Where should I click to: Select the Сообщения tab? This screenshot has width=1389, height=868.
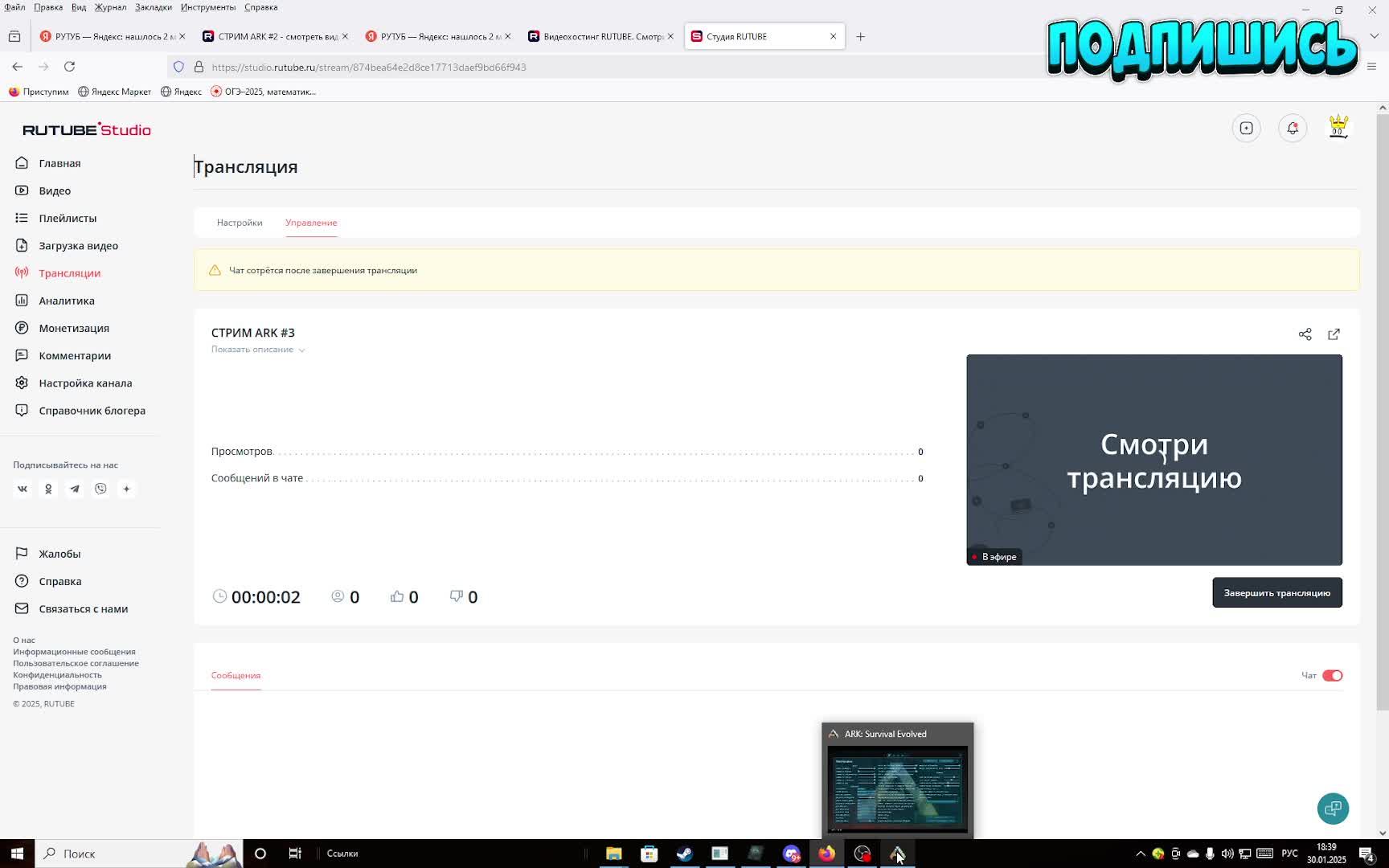point(236,675)
